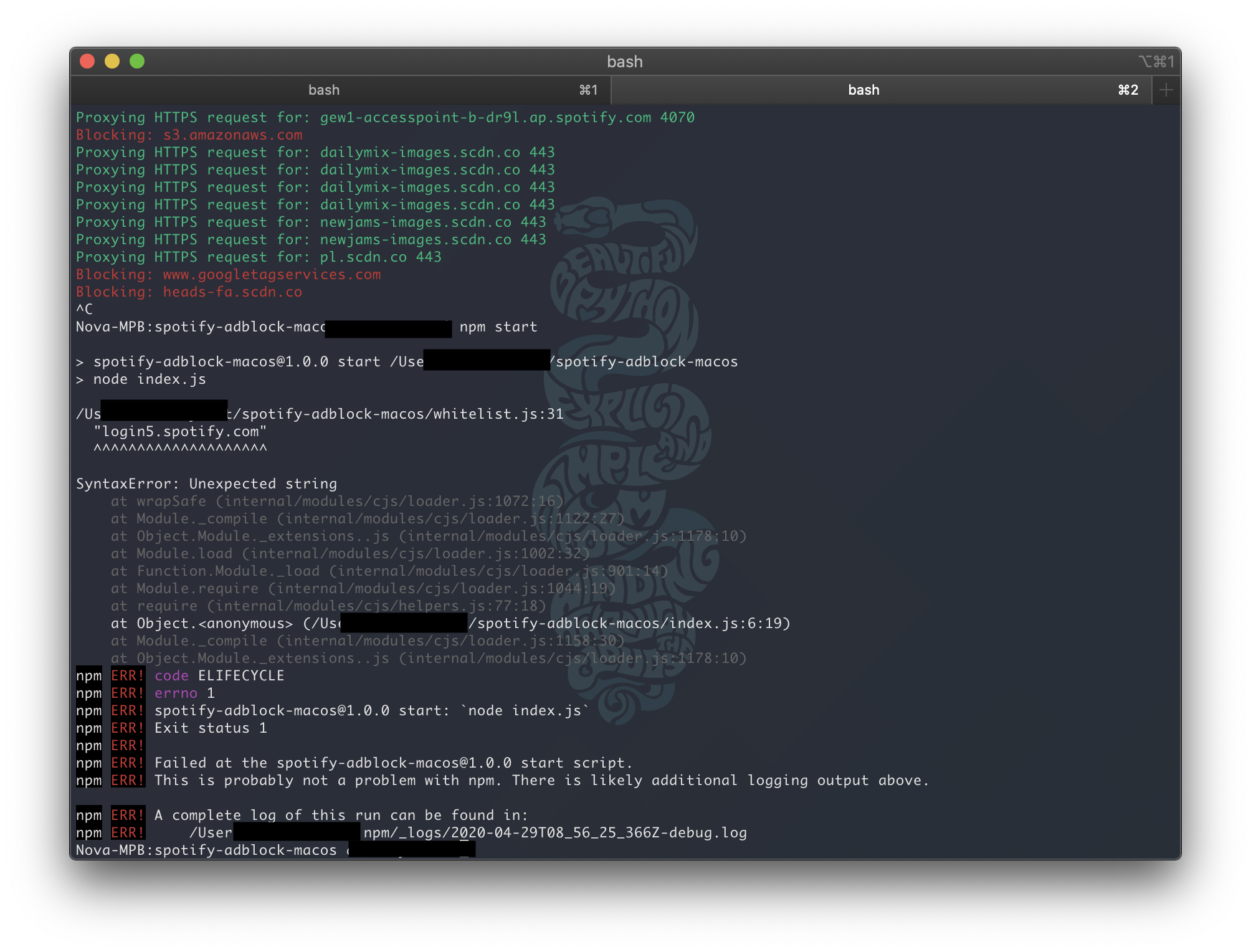The width and height of the screenshot is (1251, 952).
Task: Minimize the terminal with yellow button
Action: pos(112,61)
